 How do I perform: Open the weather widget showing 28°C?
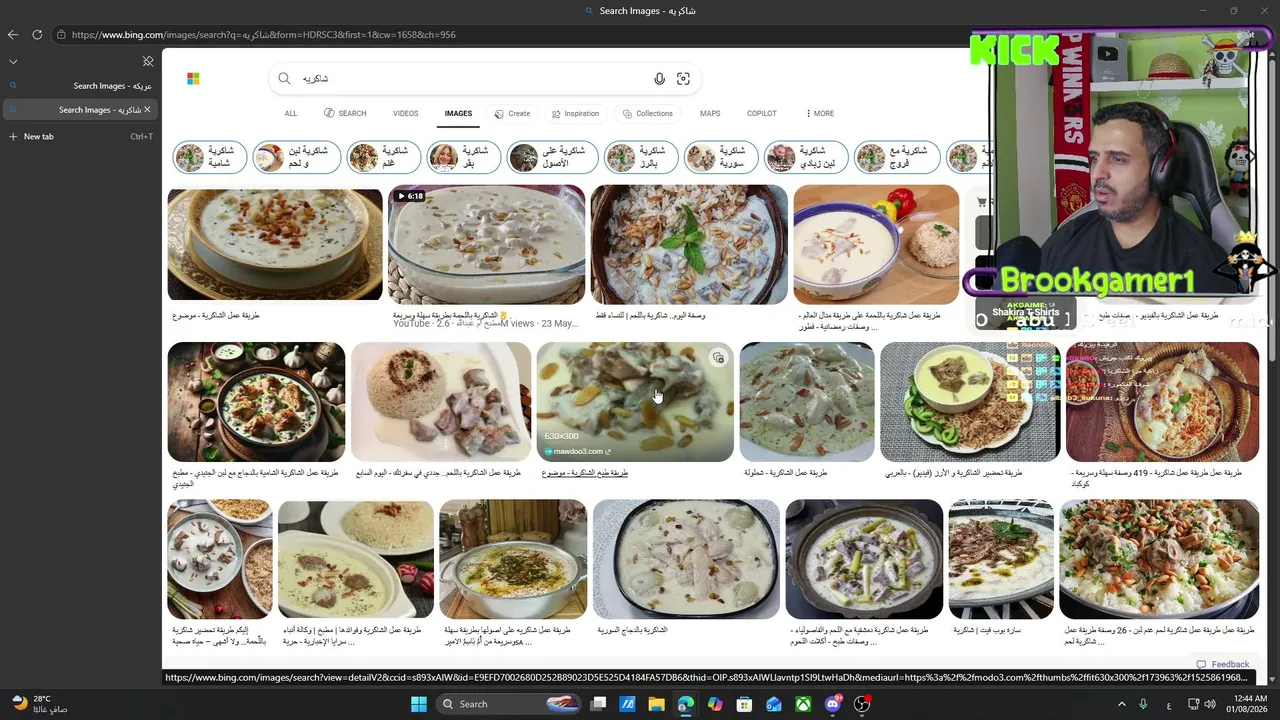(40, 704)
